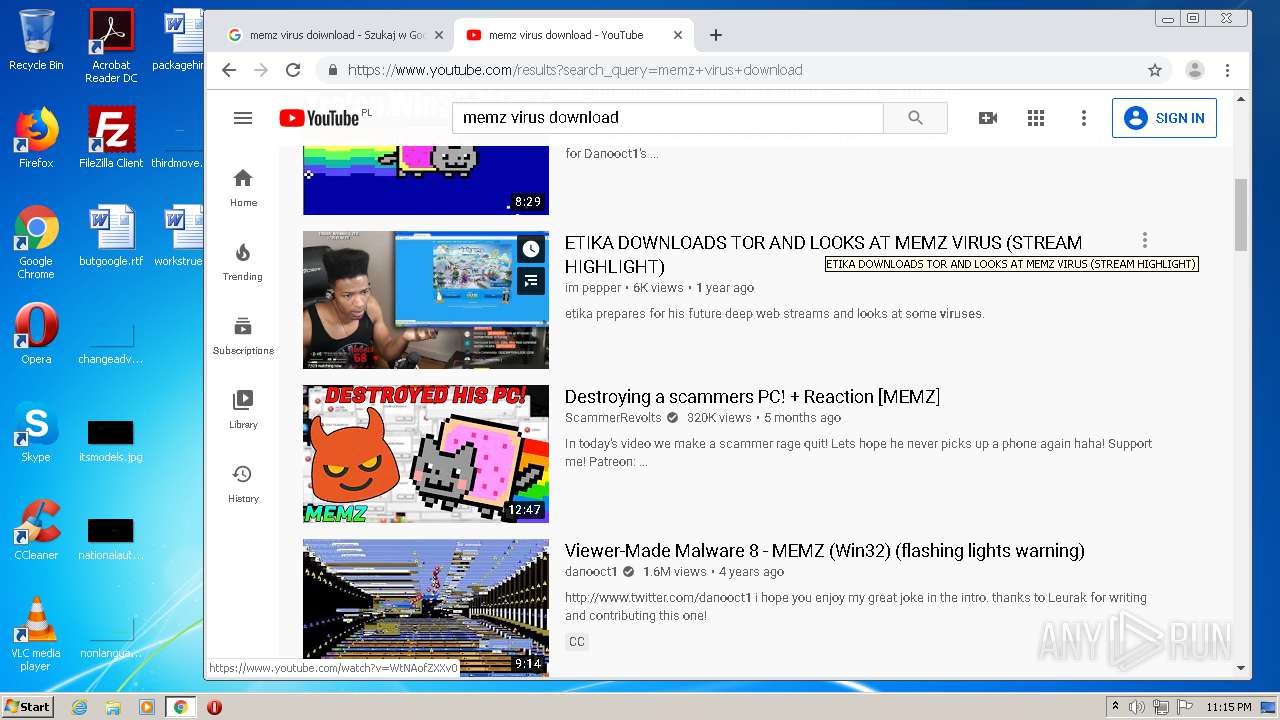Click the volume speaker tray icon
The height and width of the screenshot is (720, 1280).
tap(1137, 707)
